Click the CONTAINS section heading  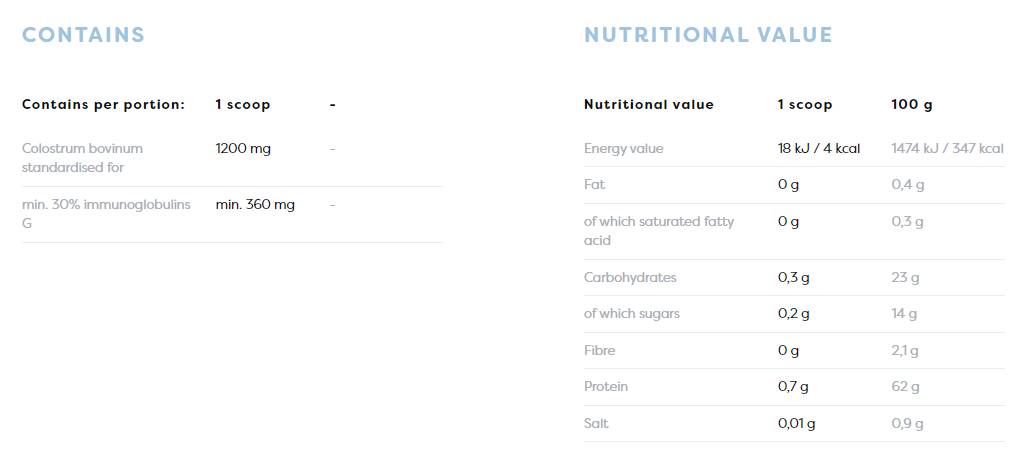click(83, 35)
